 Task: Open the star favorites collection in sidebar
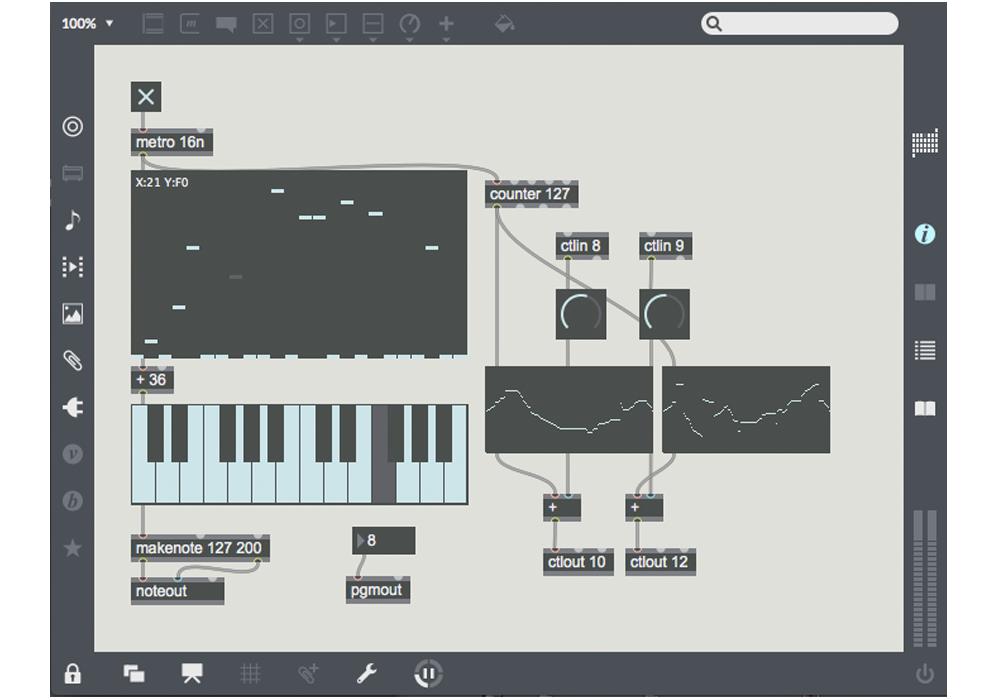[73, 548]
